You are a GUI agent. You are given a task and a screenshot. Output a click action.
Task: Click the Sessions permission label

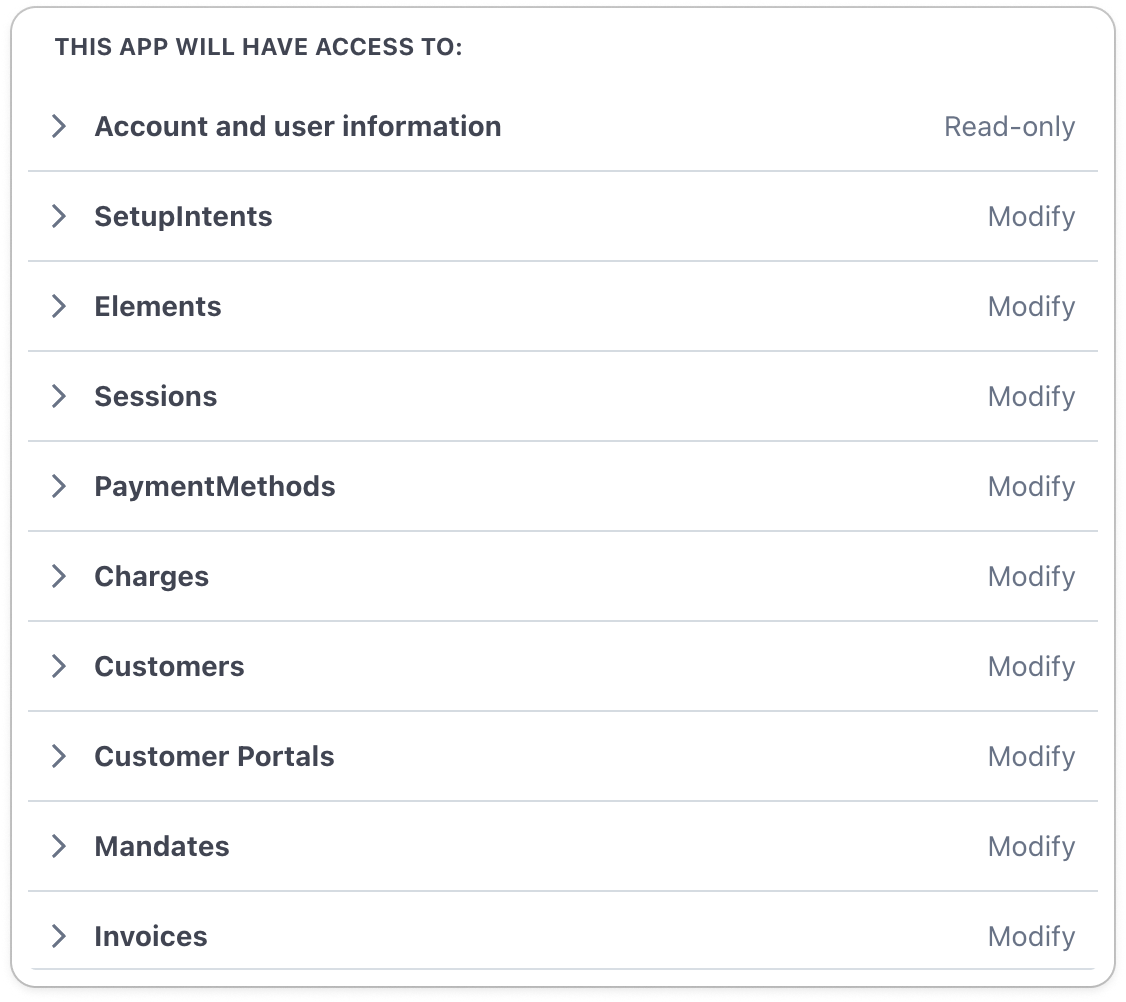[x=155, y=397]
